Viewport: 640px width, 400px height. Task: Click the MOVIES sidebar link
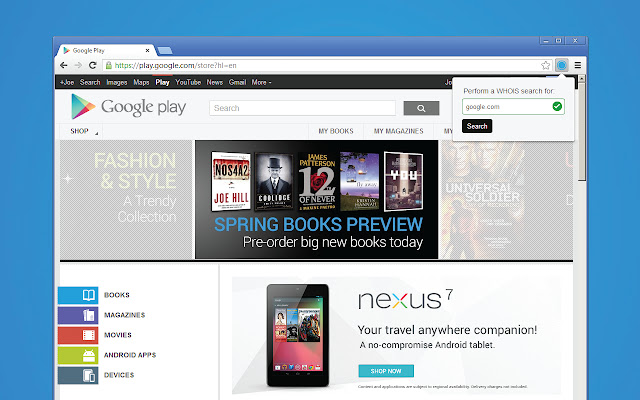click(118, 335)
